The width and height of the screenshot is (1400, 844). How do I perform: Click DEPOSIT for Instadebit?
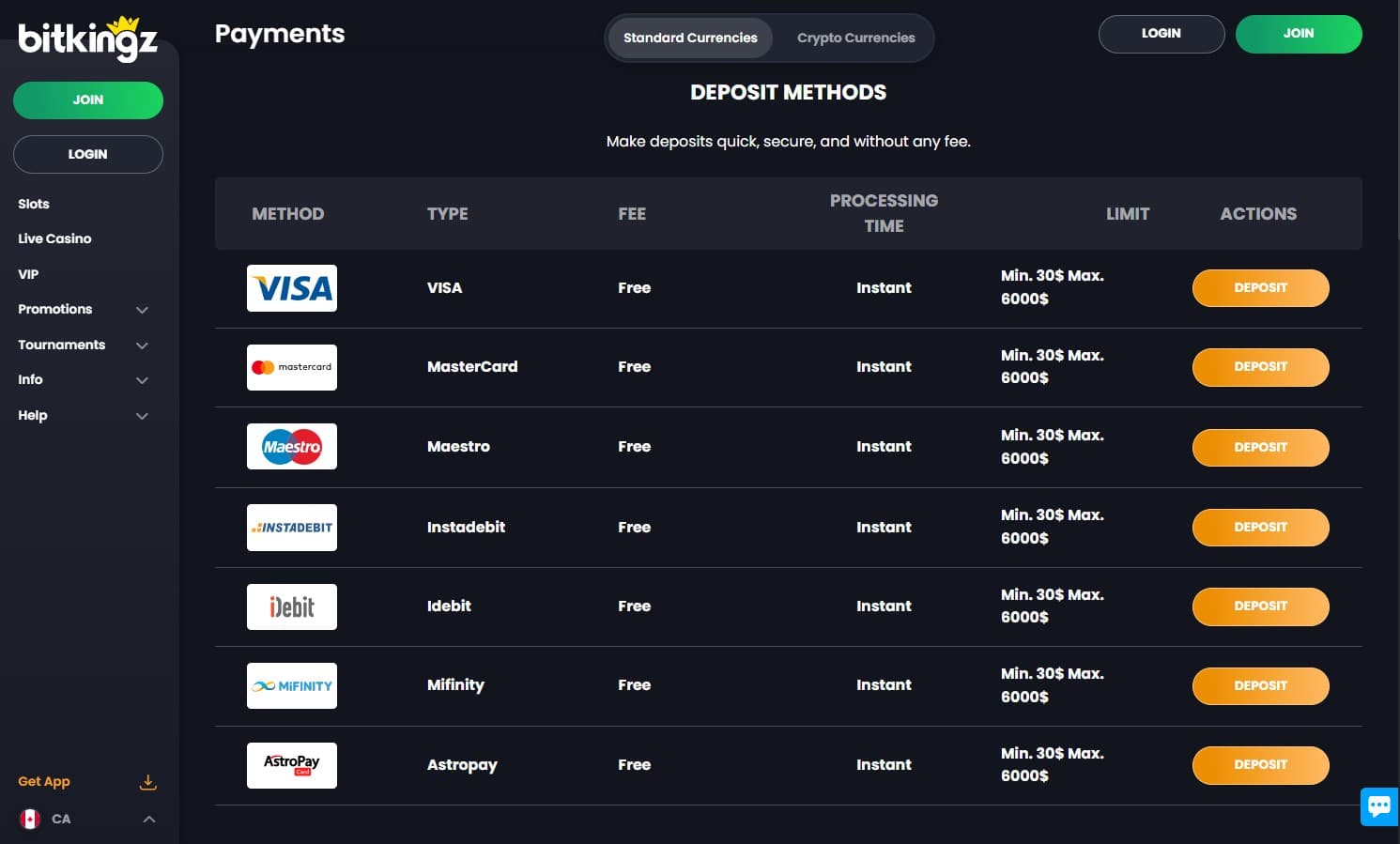click(1261, 528)
